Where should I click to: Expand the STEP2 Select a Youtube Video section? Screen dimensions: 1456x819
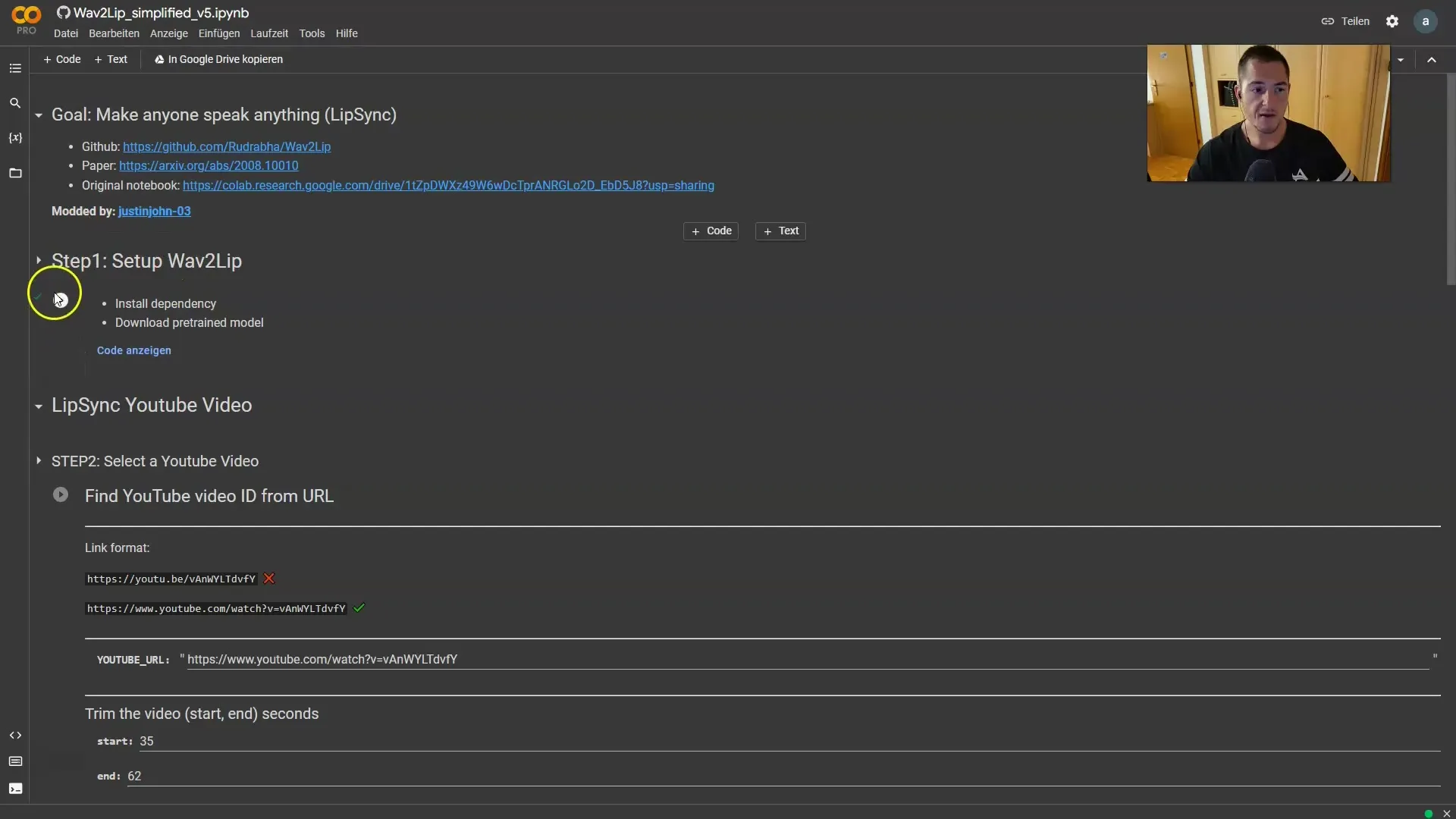(x=38, y=461)
